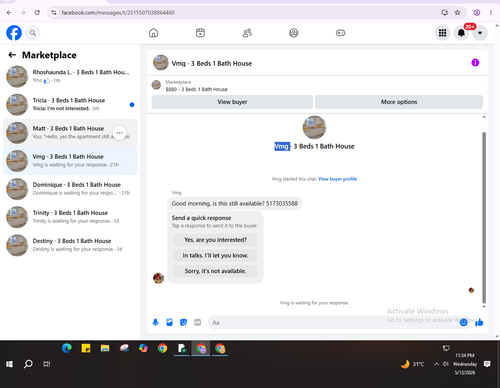The height and width of the screenshot is (388, 500).
Task: Send quick reply 'Yes, are you interested?'
Action: point(215,240)
